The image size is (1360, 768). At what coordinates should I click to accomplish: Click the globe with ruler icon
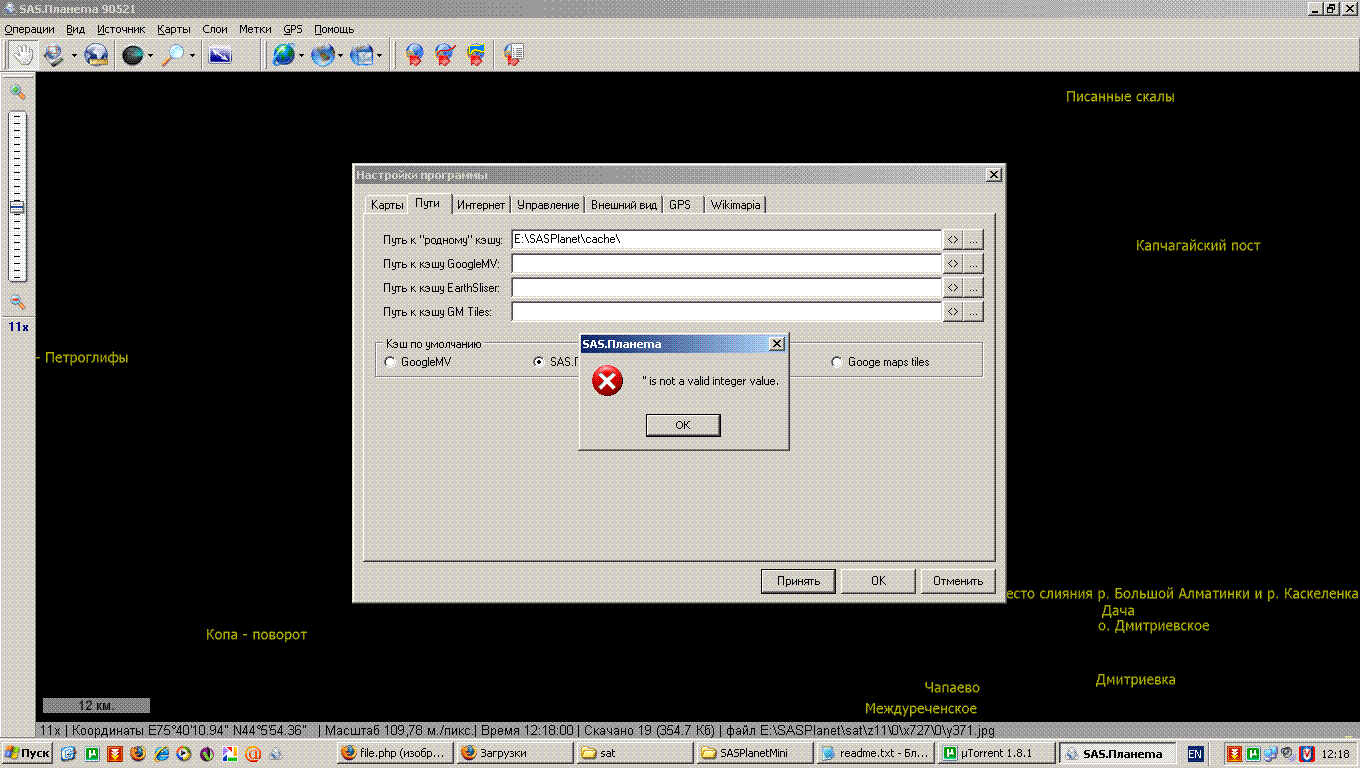pyautogui.click(x=96, y=56)
